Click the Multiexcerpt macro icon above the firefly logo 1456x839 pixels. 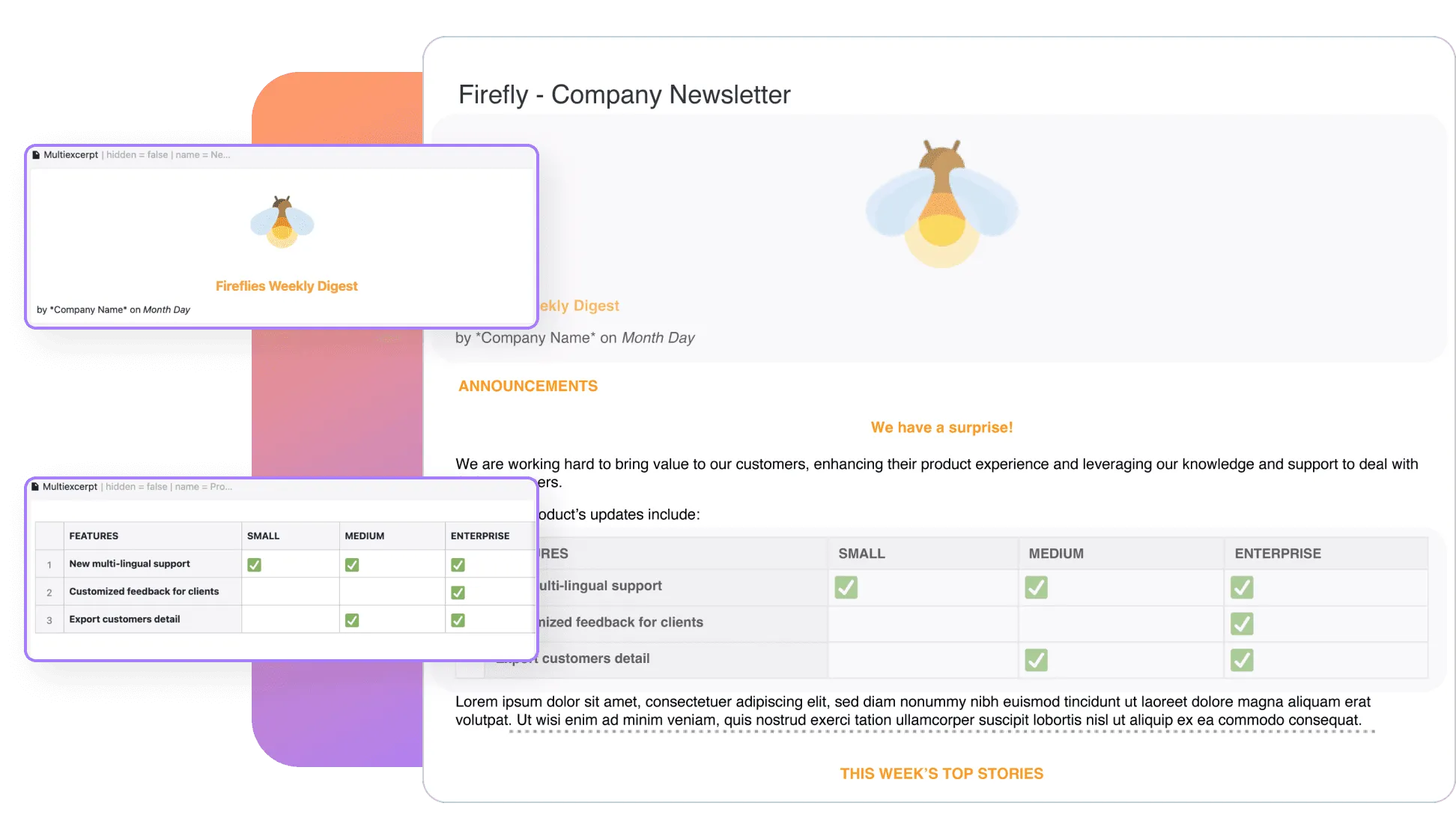36,155
